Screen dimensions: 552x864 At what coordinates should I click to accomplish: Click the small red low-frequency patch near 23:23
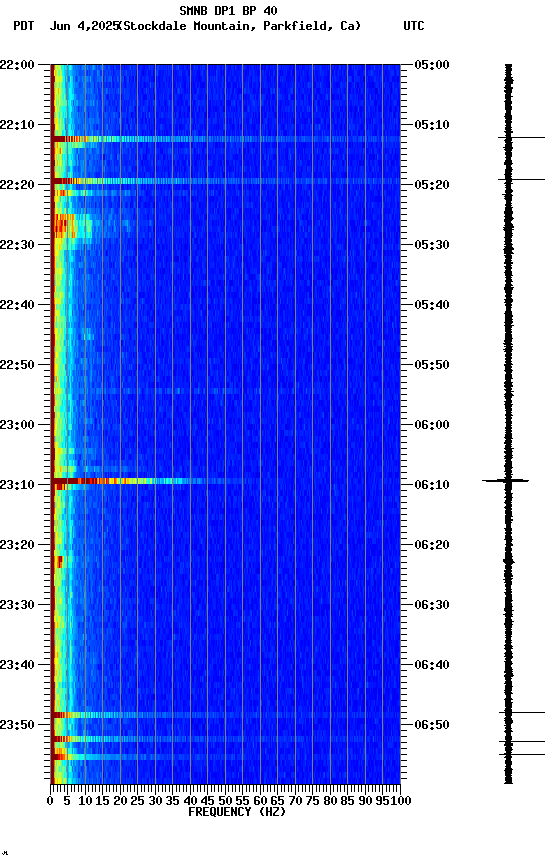pos(59,562)
